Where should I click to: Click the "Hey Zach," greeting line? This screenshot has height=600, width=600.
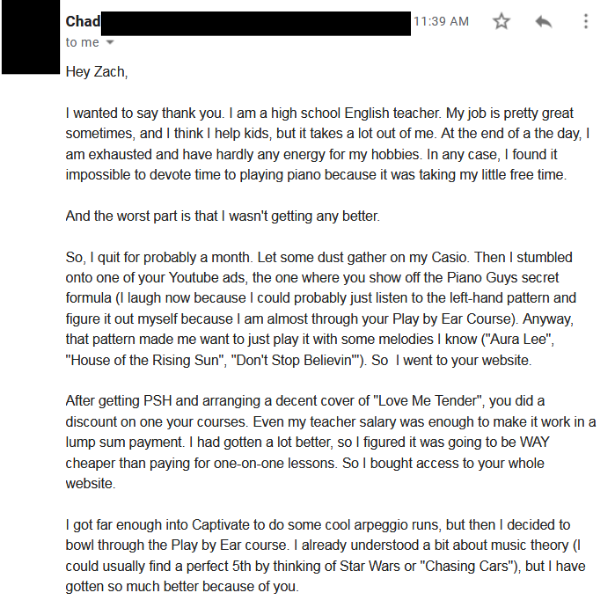point(97,72)
